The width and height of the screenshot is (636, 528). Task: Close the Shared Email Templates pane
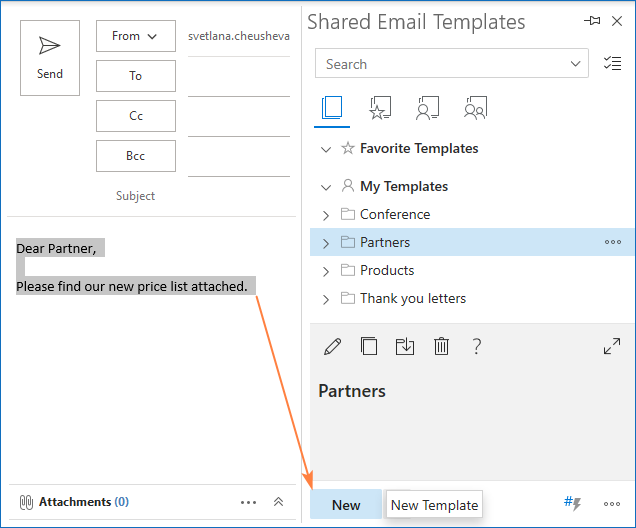point(617,21)
